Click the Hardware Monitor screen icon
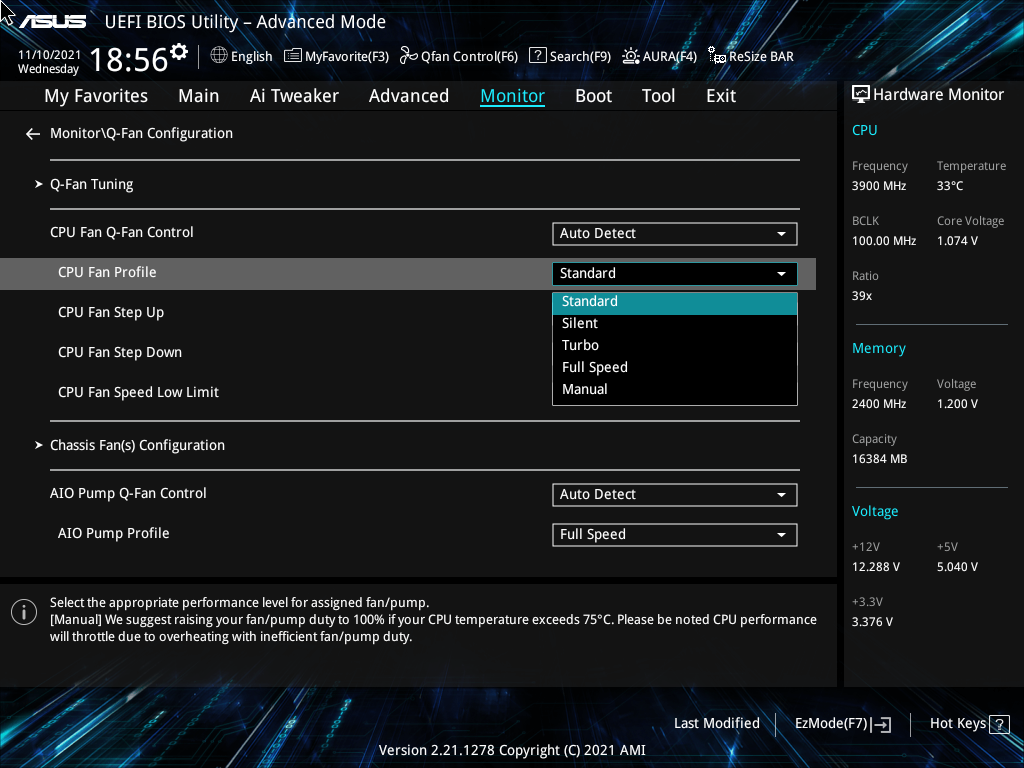Image resolution: width=1024 pixels, height=768 pixels. [x=861, y=95]
